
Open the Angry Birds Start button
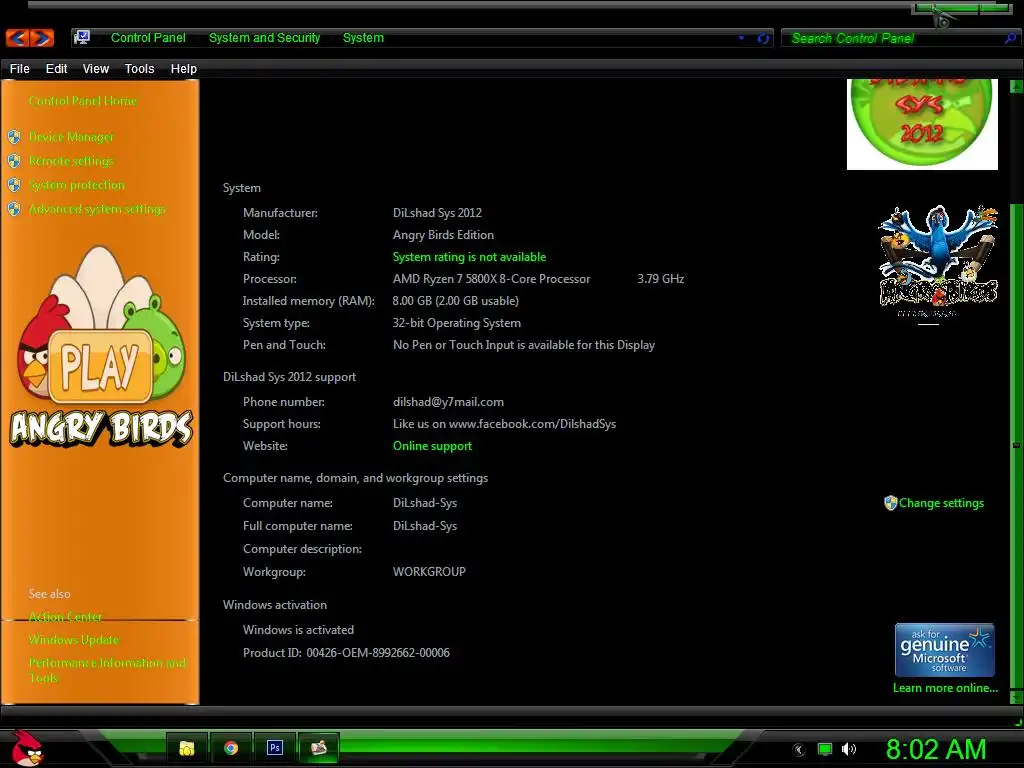[27, 748]
